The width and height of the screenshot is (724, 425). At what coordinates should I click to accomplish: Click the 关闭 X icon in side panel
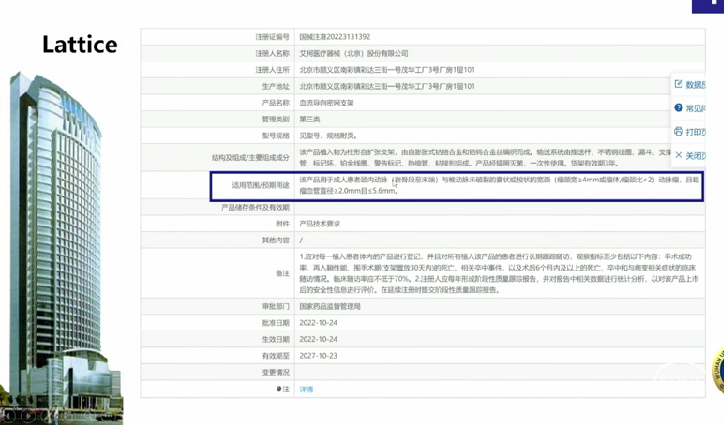pos(678,155)
